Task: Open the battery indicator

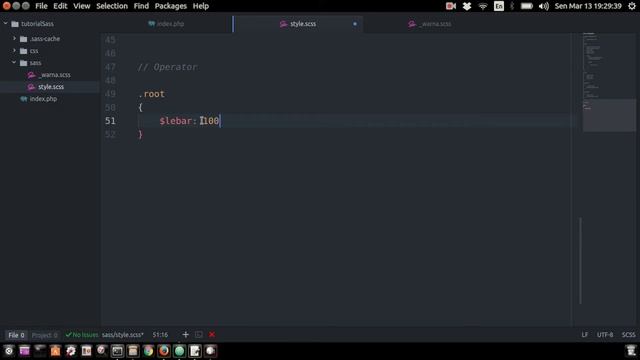Action: pos(527,6)
